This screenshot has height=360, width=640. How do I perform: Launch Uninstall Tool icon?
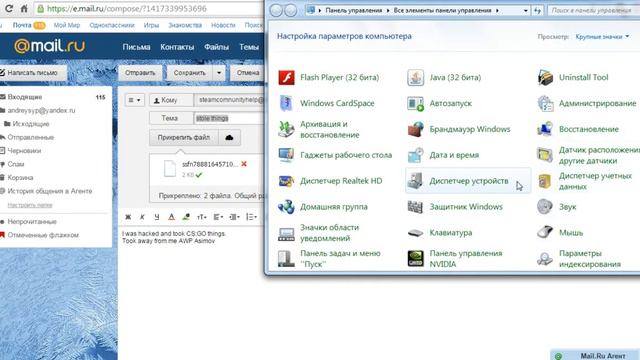[x=545, y=77]
